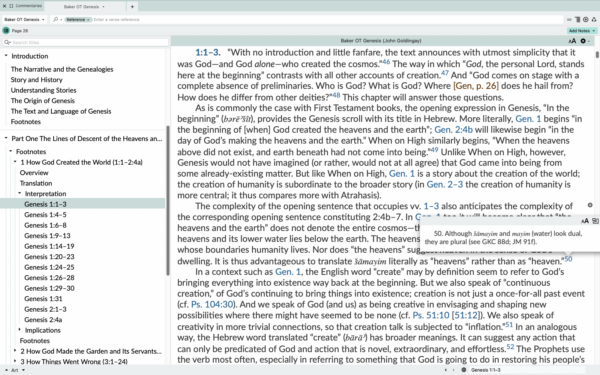The image size is (600, 375).
Task: Click the font size icon in footnote popup
Action: click(x=585, y=221)
